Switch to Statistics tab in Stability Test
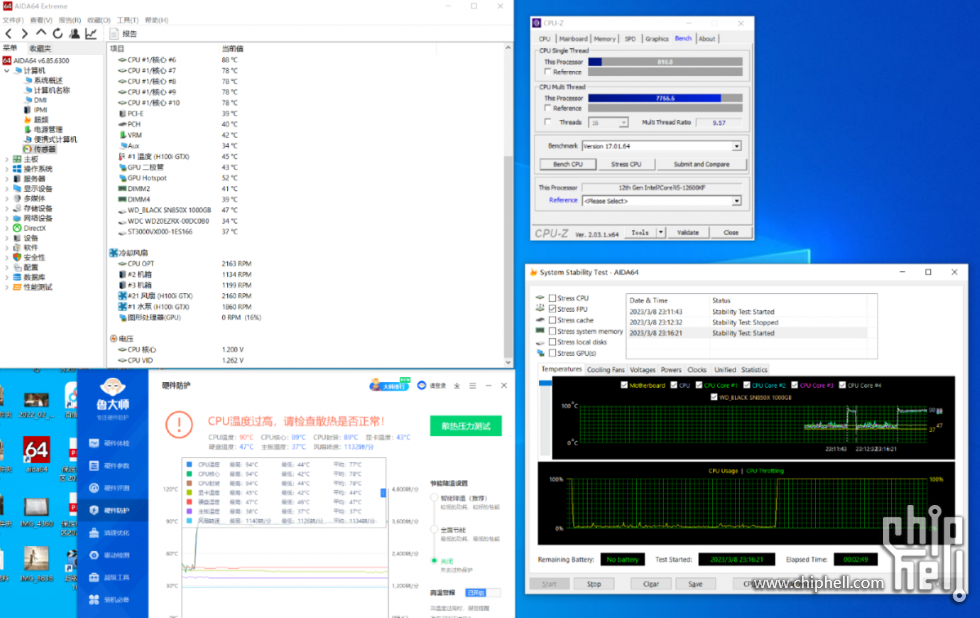 point(754,369)
